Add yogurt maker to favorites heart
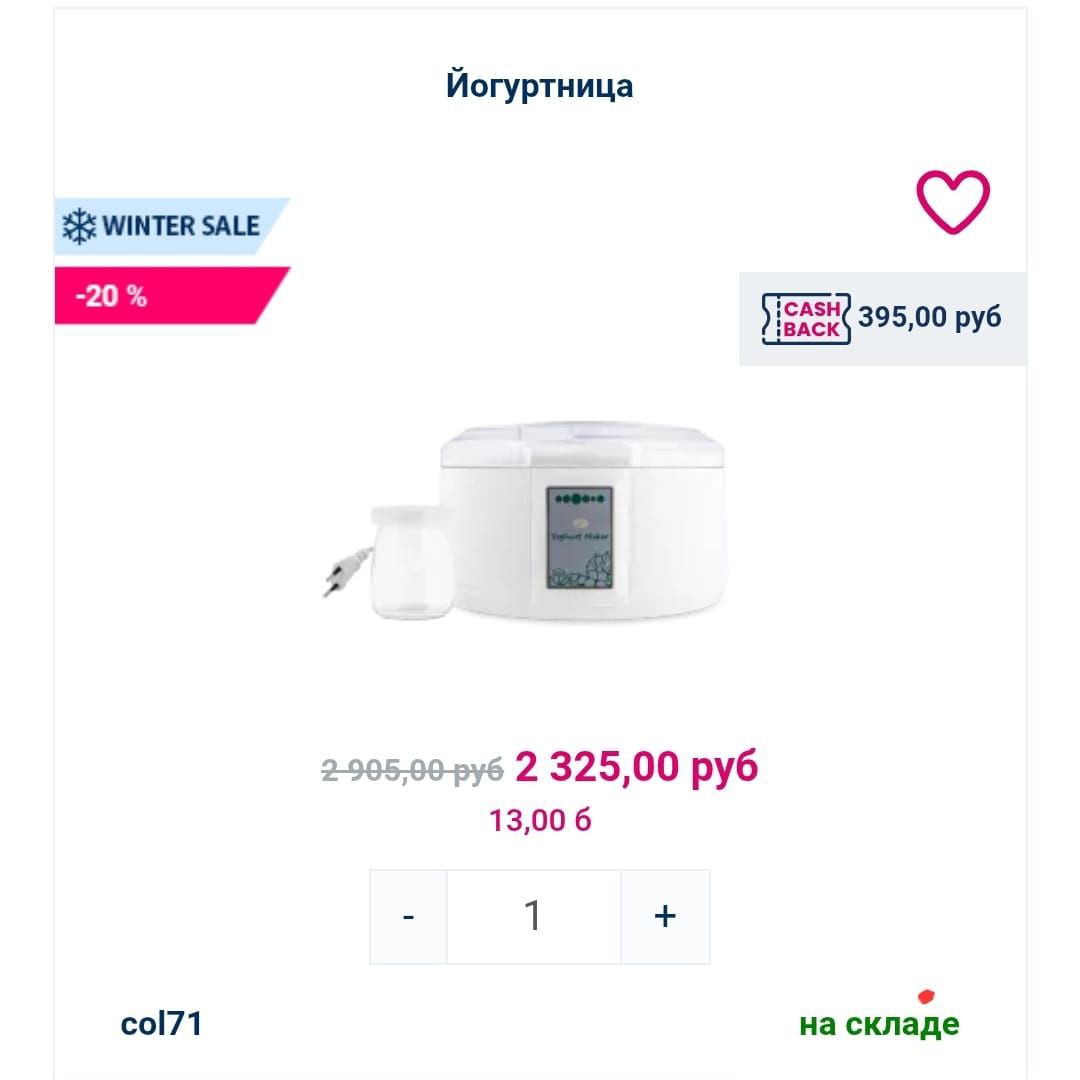The height and width of the screenshot is (1080, 1080). tap(953, 201)
